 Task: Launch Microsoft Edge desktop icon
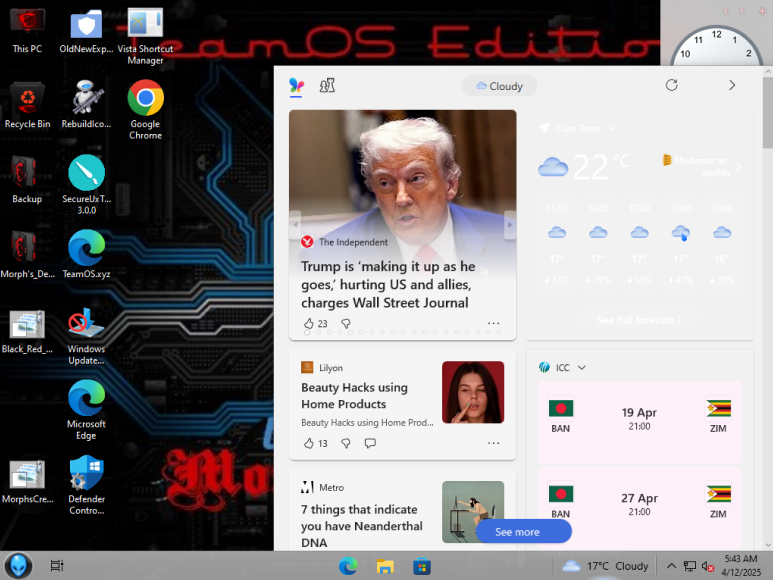click(86, 409)
